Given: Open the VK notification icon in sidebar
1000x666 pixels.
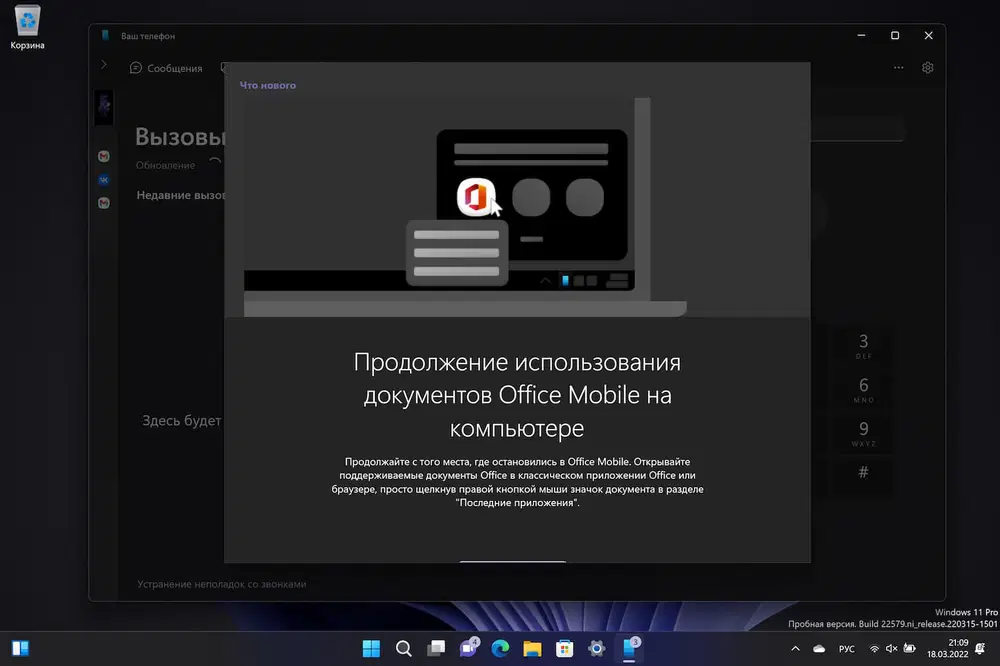Looking at the screenshot, I should coord(104,180).
